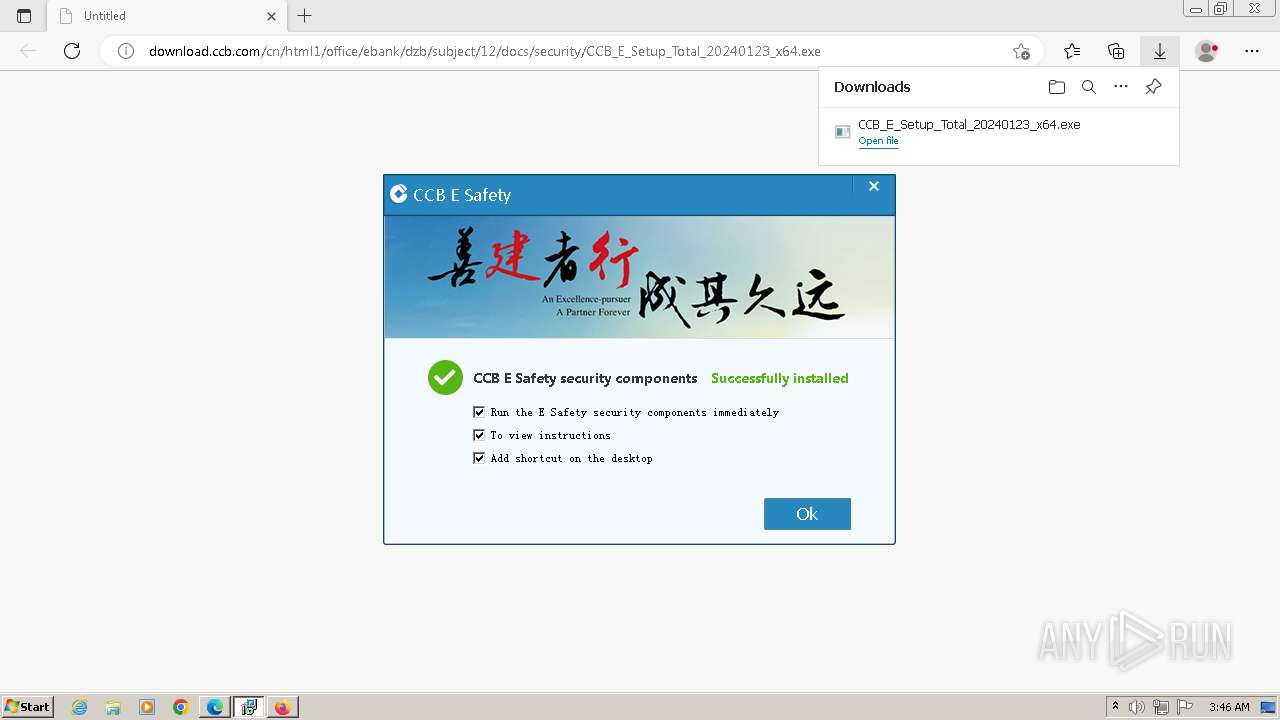Select the Untitled tab
This screenshot has width=1280, height=720.
[x=167, y=16]
